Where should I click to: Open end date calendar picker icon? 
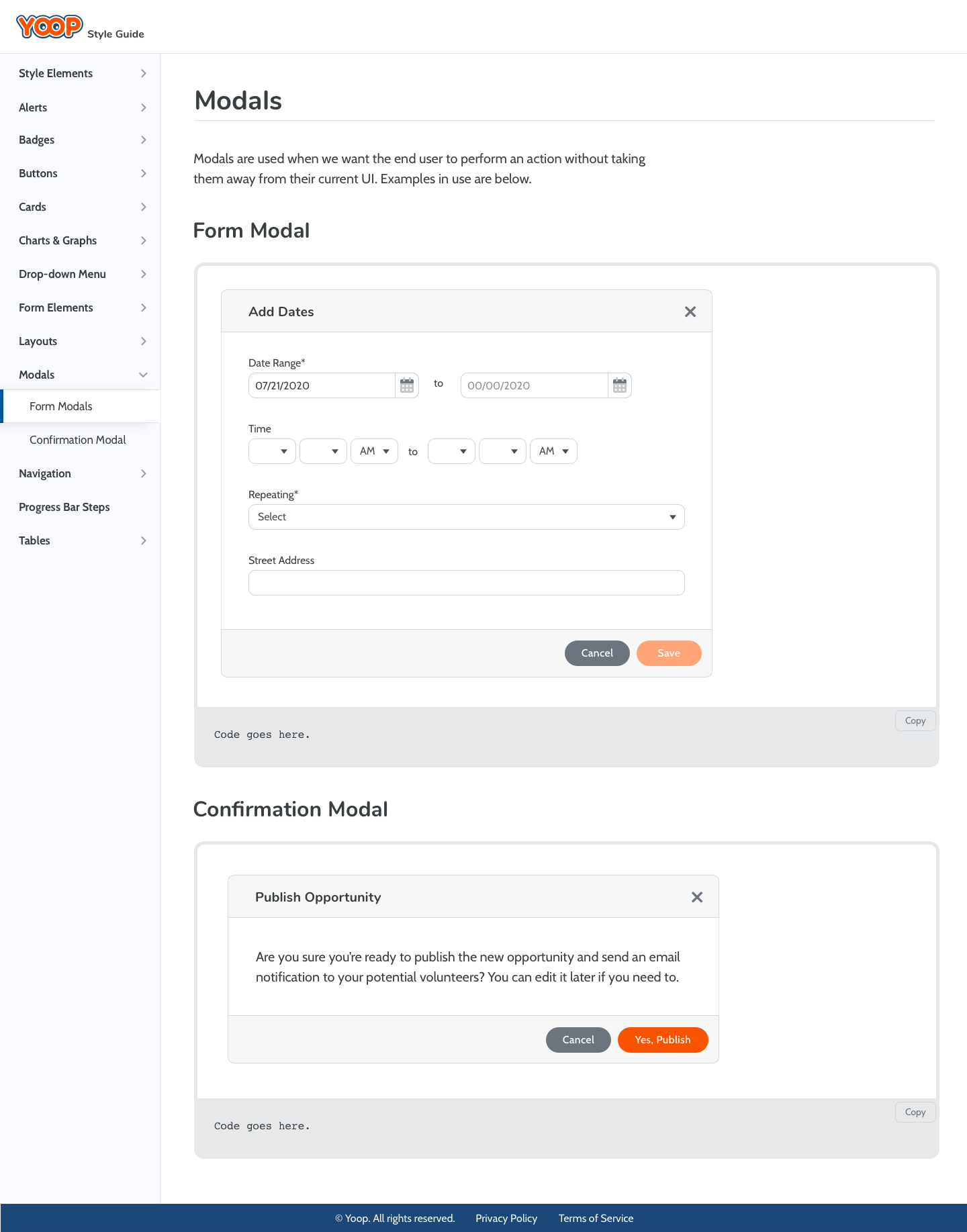[x=620, y=385]
